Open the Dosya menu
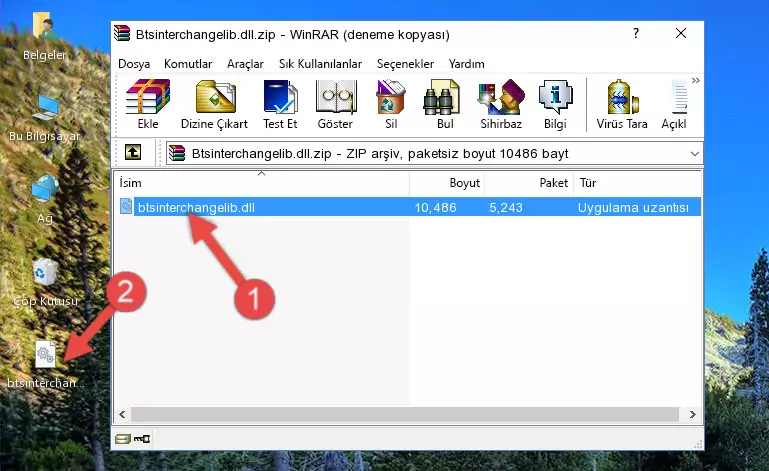 pos(134,64)
